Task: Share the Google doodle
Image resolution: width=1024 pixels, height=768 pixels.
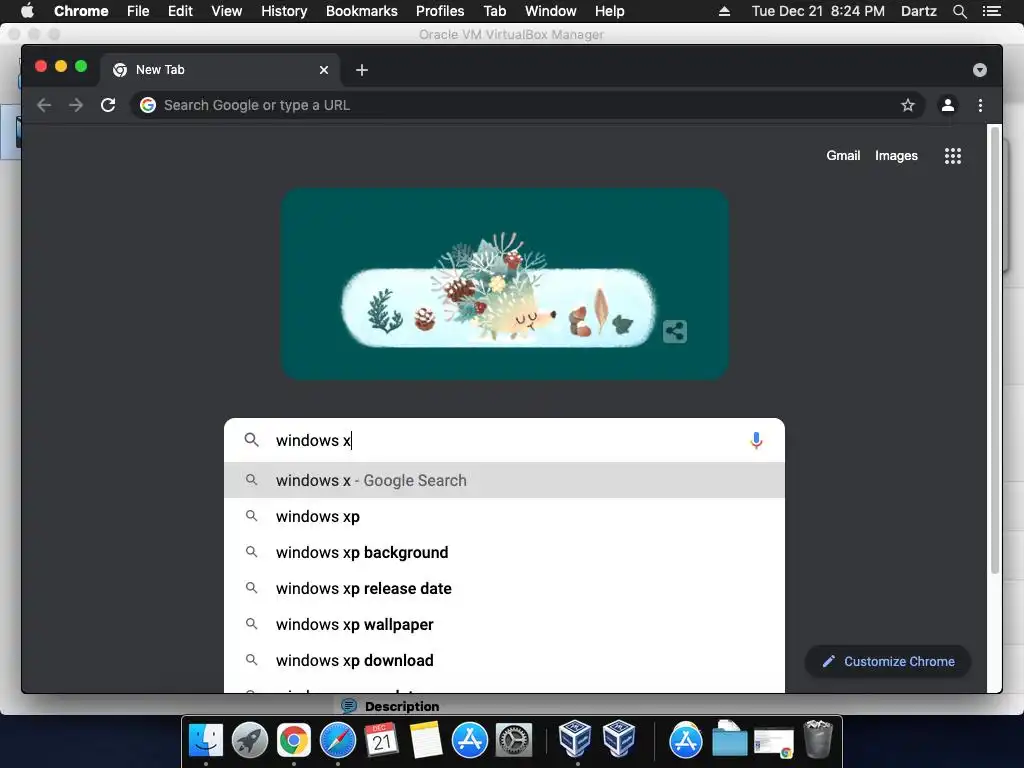Action: pos(675,331)
